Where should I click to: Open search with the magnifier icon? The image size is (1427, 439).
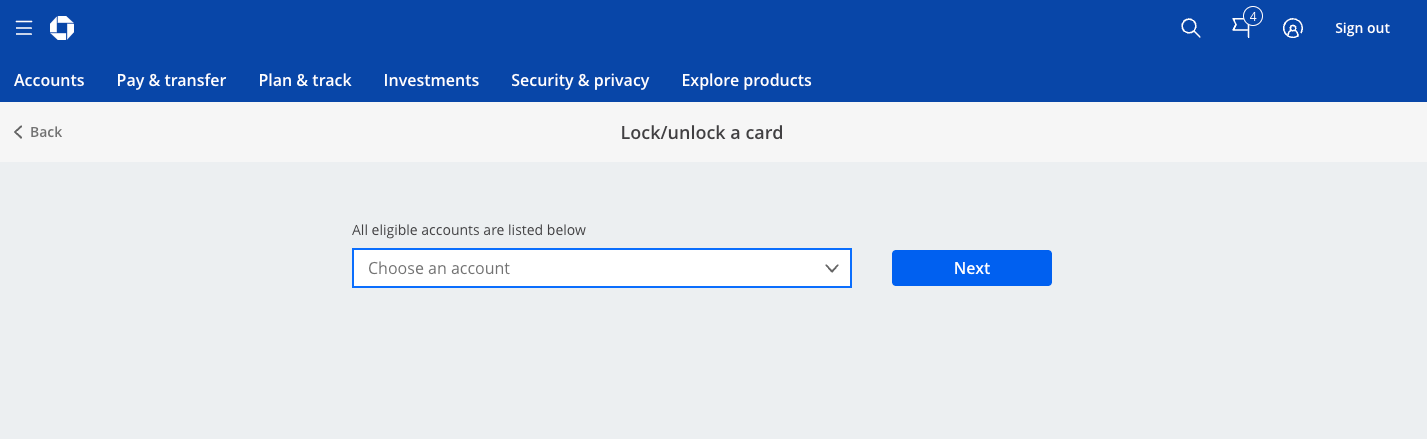click(x=1190, y=29)
